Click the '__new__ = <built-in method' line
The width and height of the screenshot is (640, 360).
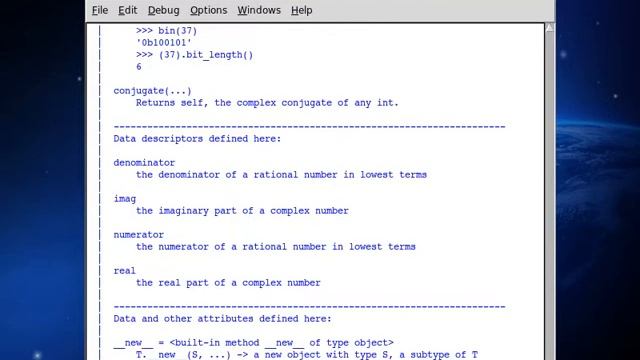[x=253, y=343]
